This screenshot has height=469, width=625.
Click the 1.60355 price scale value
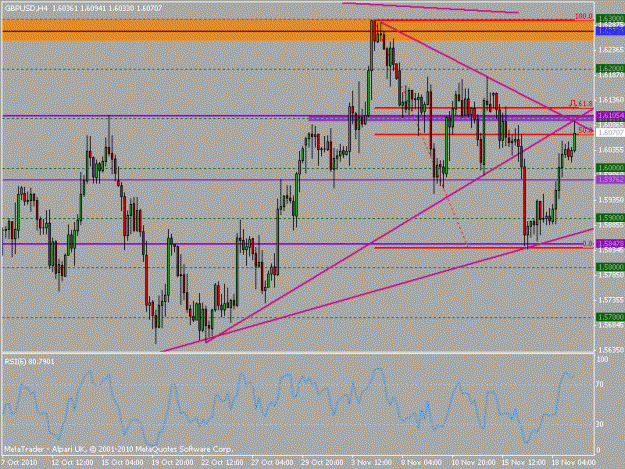click(611, 150)
